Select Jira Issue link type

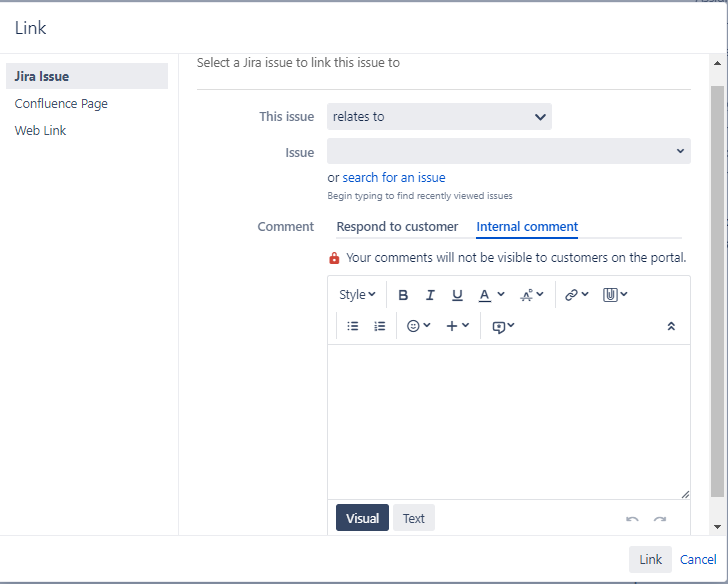click(x=87, y=76)
